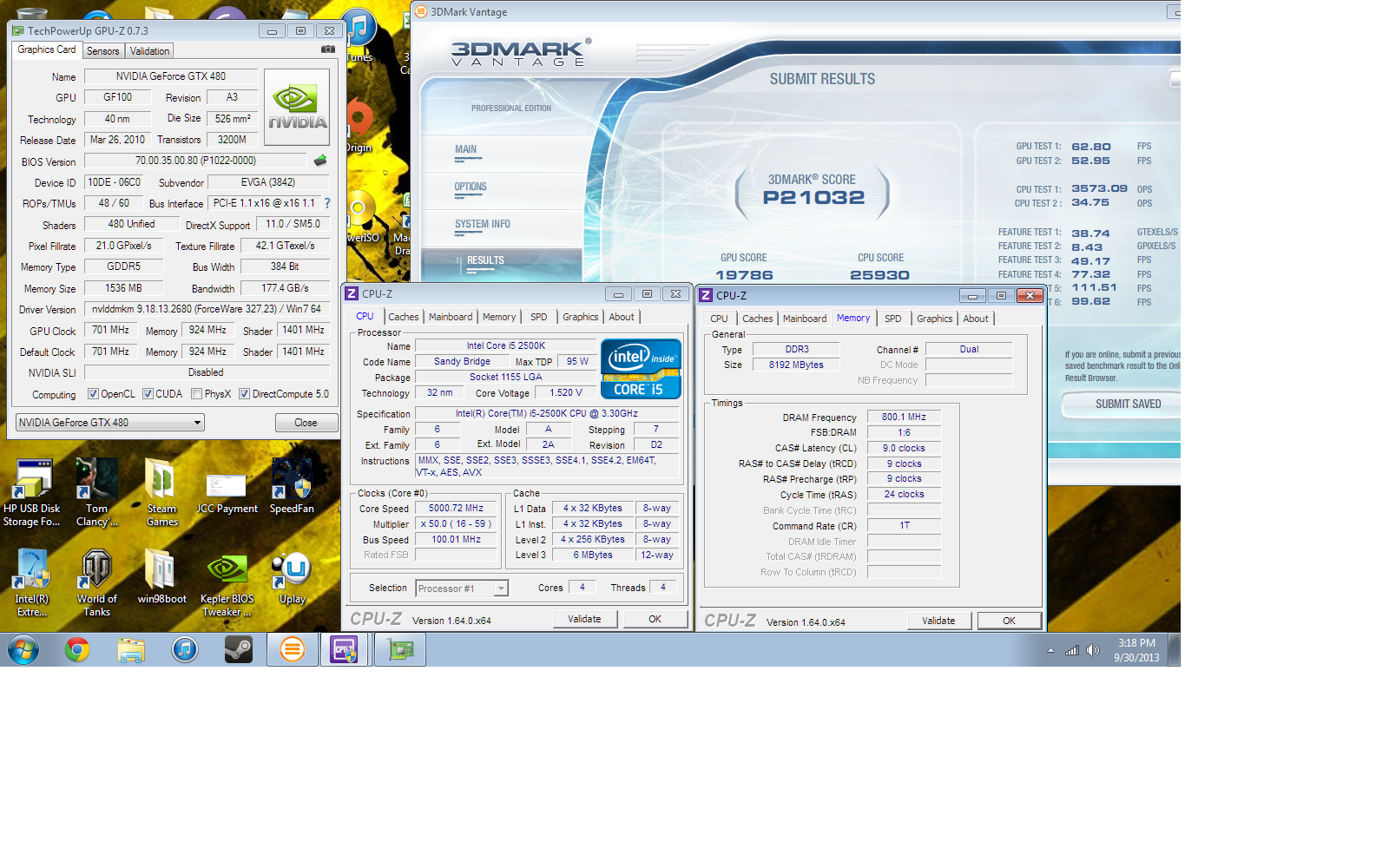Launch World of Tanks from desktop

tap(96, 583)
